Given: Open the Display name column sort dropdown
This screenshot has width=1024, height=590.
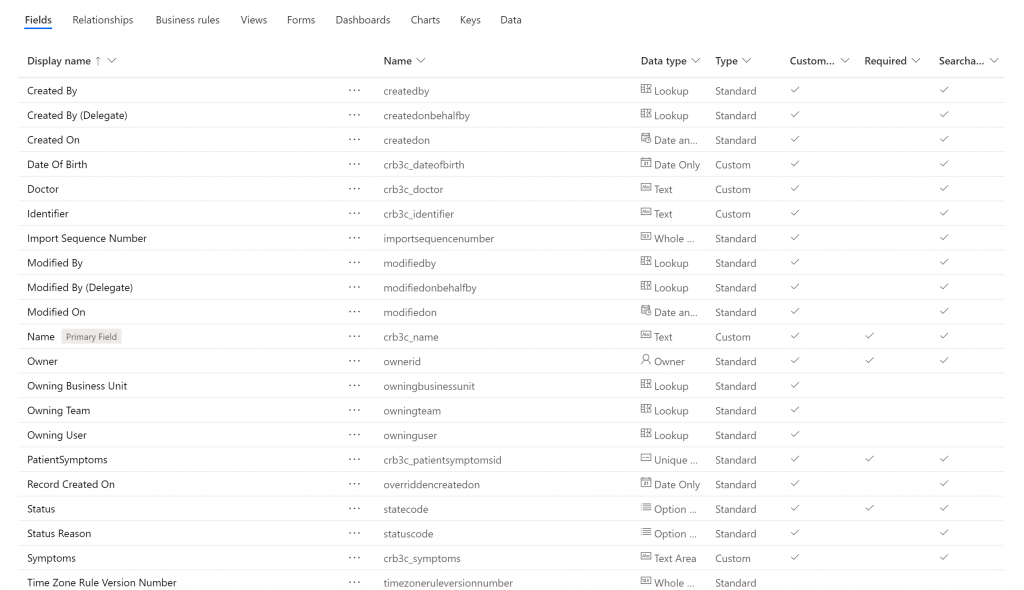Looking at the screenshot, I should click(x=111, y=61).
